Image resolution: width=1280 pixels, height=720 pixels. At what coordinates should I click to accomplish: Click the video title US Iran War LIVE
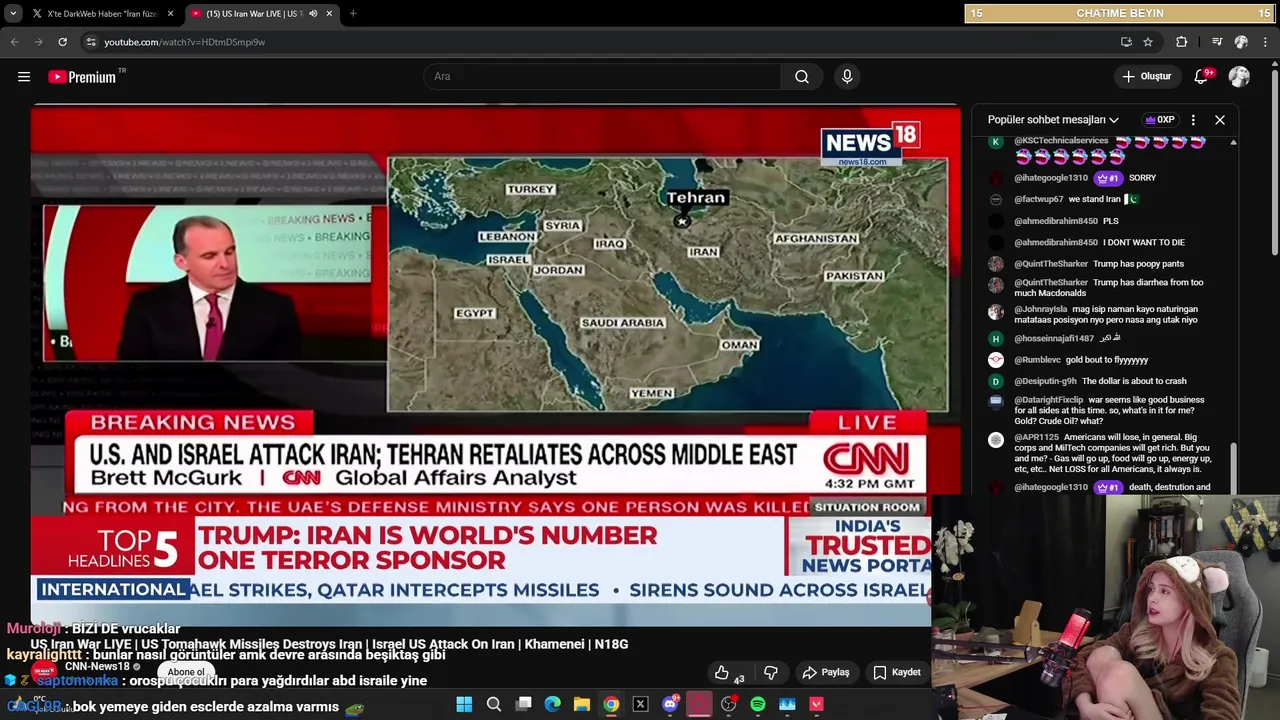pyautogui.click(x=329, y=645)
